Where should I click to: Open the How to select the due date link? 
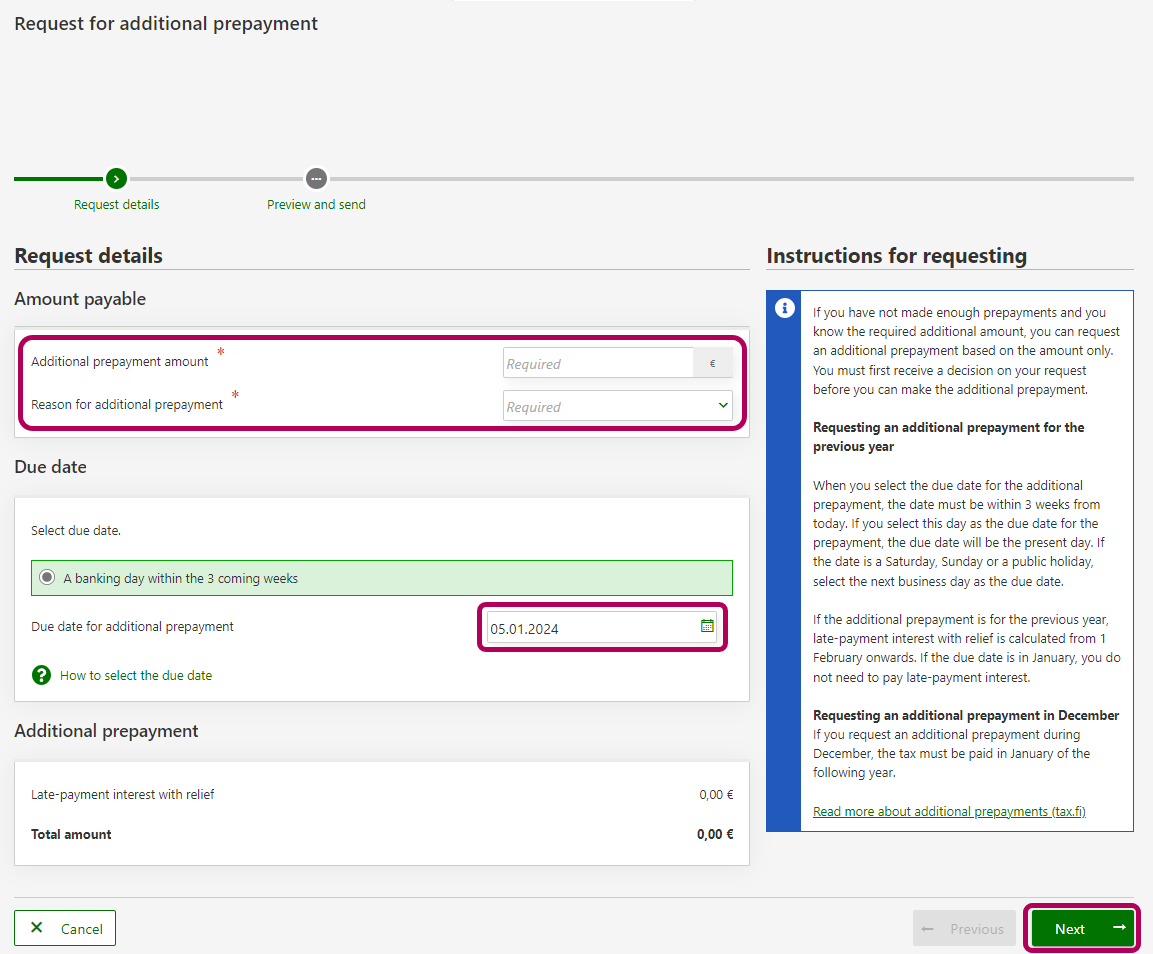pyautogui.click(x=136, y=675)
